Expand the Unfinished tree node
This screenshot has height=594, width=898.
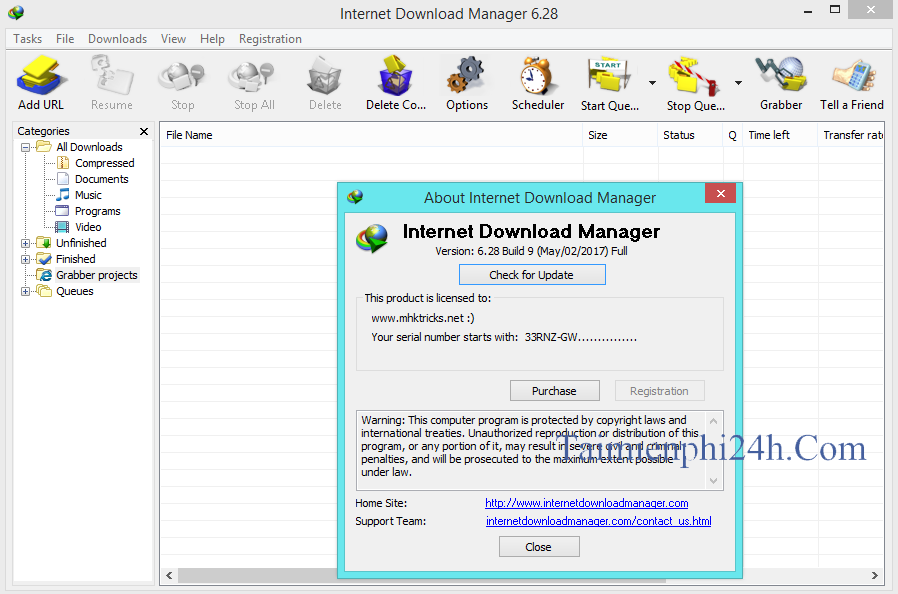(x=25, y=243)
